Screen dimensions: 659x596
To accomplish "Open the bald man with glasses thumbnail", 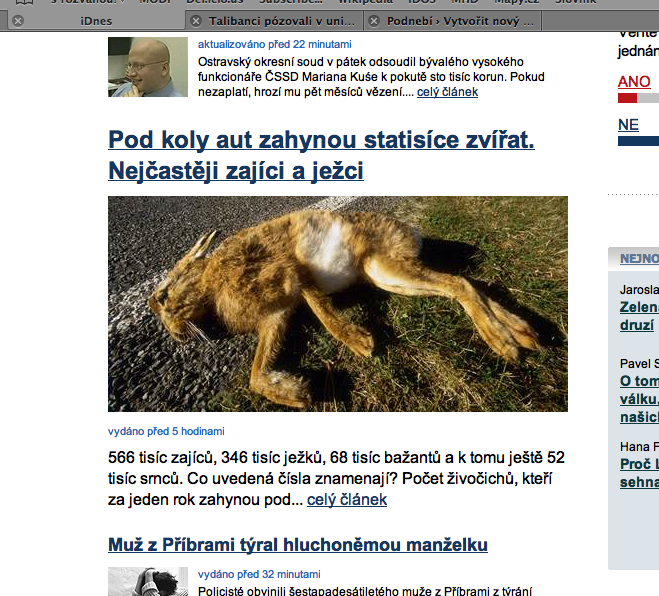I will point(148,67).
